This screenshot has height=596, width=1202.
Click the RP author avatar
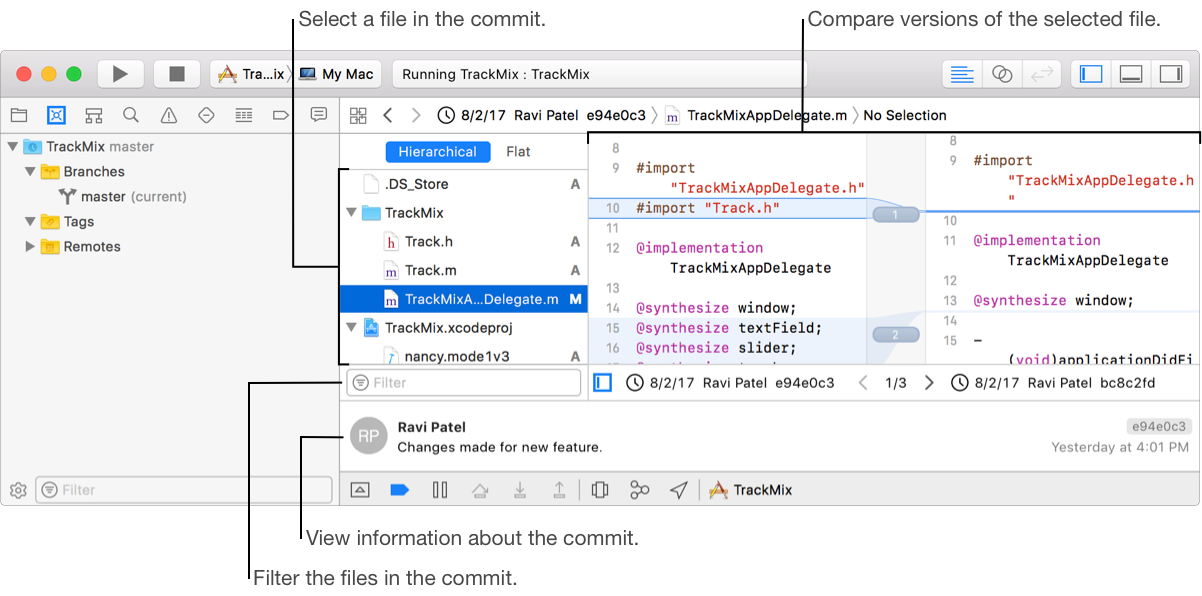pyautogui.click(x=369, y=436)
